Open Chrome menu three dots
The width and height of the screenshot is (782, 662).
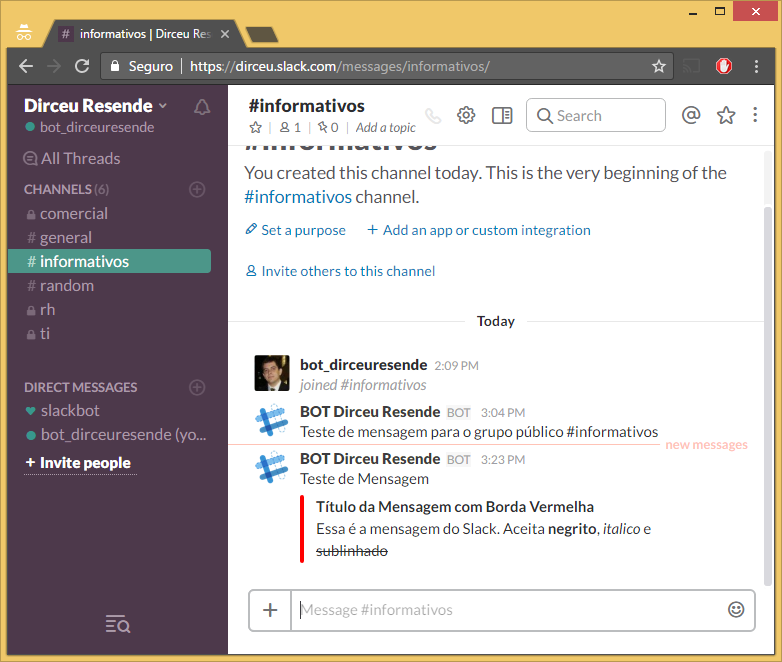point(756,66)
